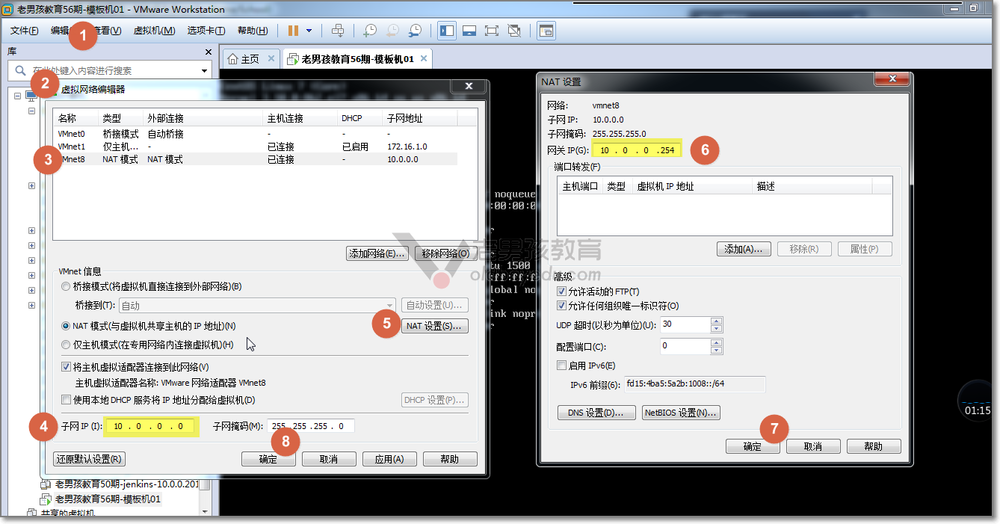Click the revert to snapshot icon

tap(393, 31)
